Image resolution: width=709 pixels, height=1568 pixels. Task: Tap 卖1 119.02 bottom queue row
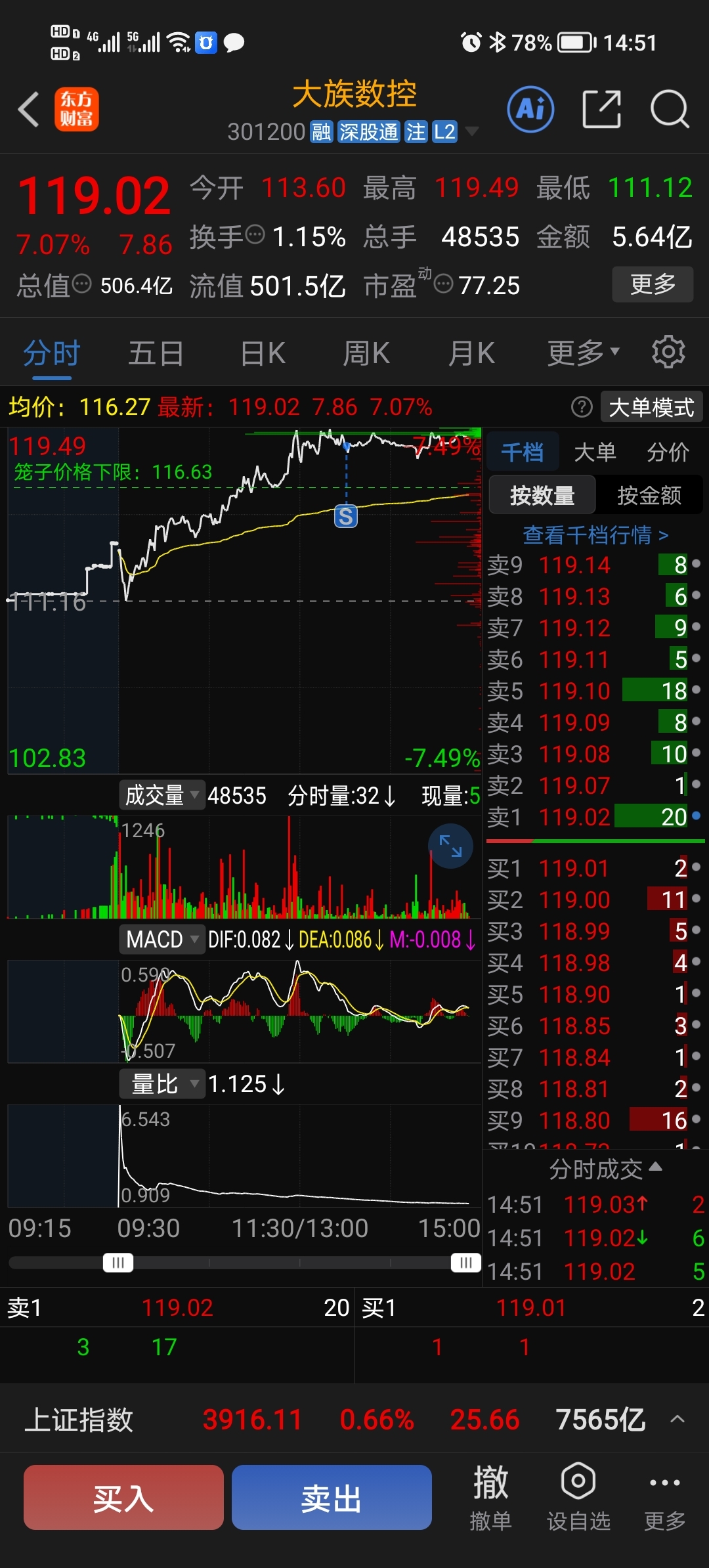177,1307
